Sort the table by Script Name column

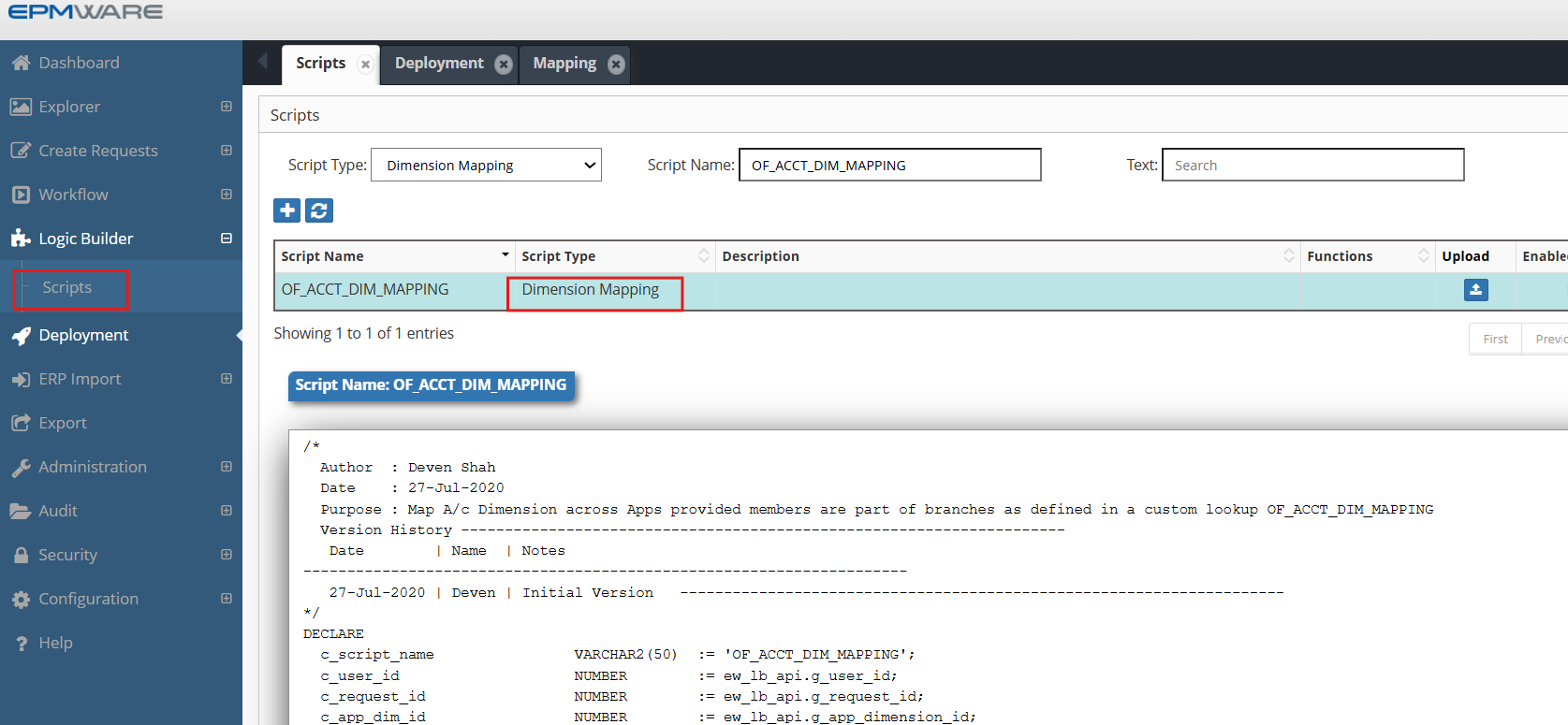(393, 256)
